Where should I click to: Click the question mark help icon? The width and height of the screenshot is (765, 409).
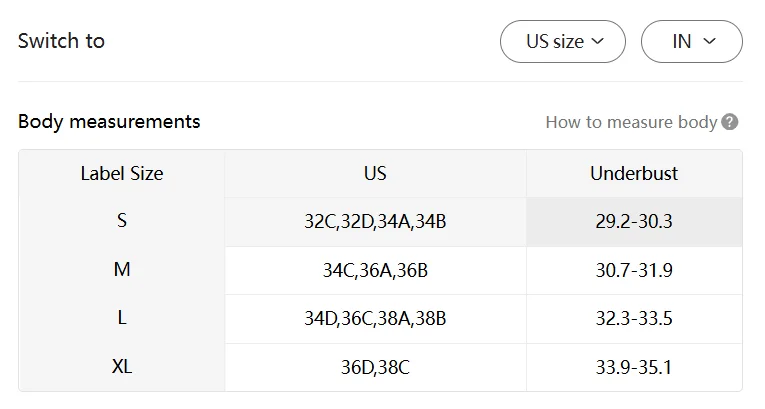coord(730,122)
